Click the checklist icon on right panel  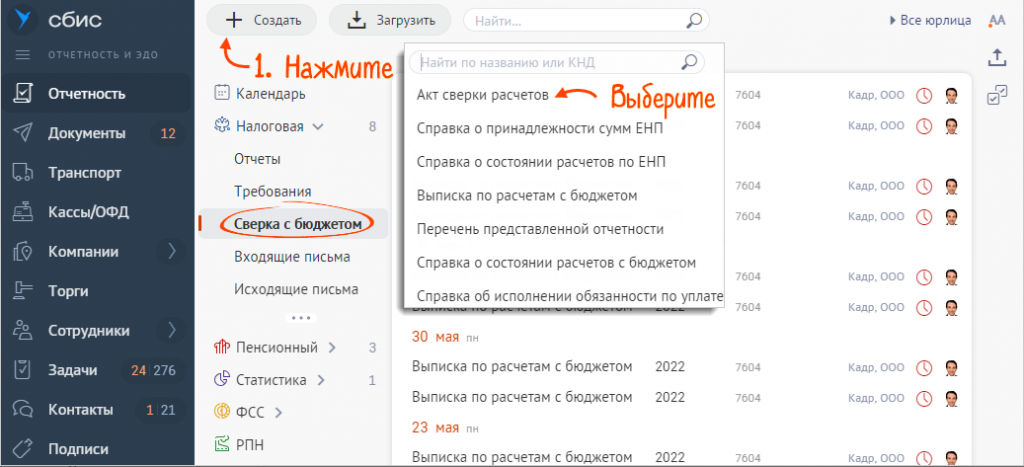[996, 95]
